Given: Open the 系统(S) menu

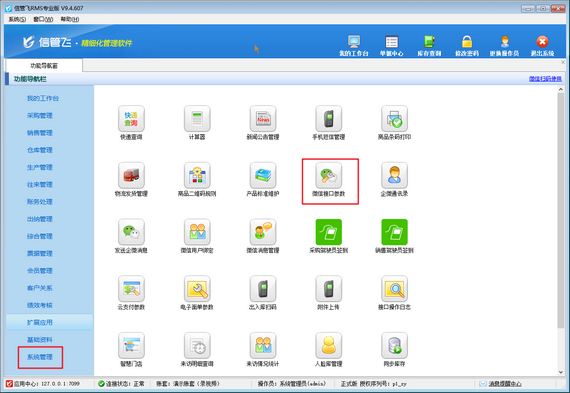Looking at the screenshot, I should click(17, 19).
